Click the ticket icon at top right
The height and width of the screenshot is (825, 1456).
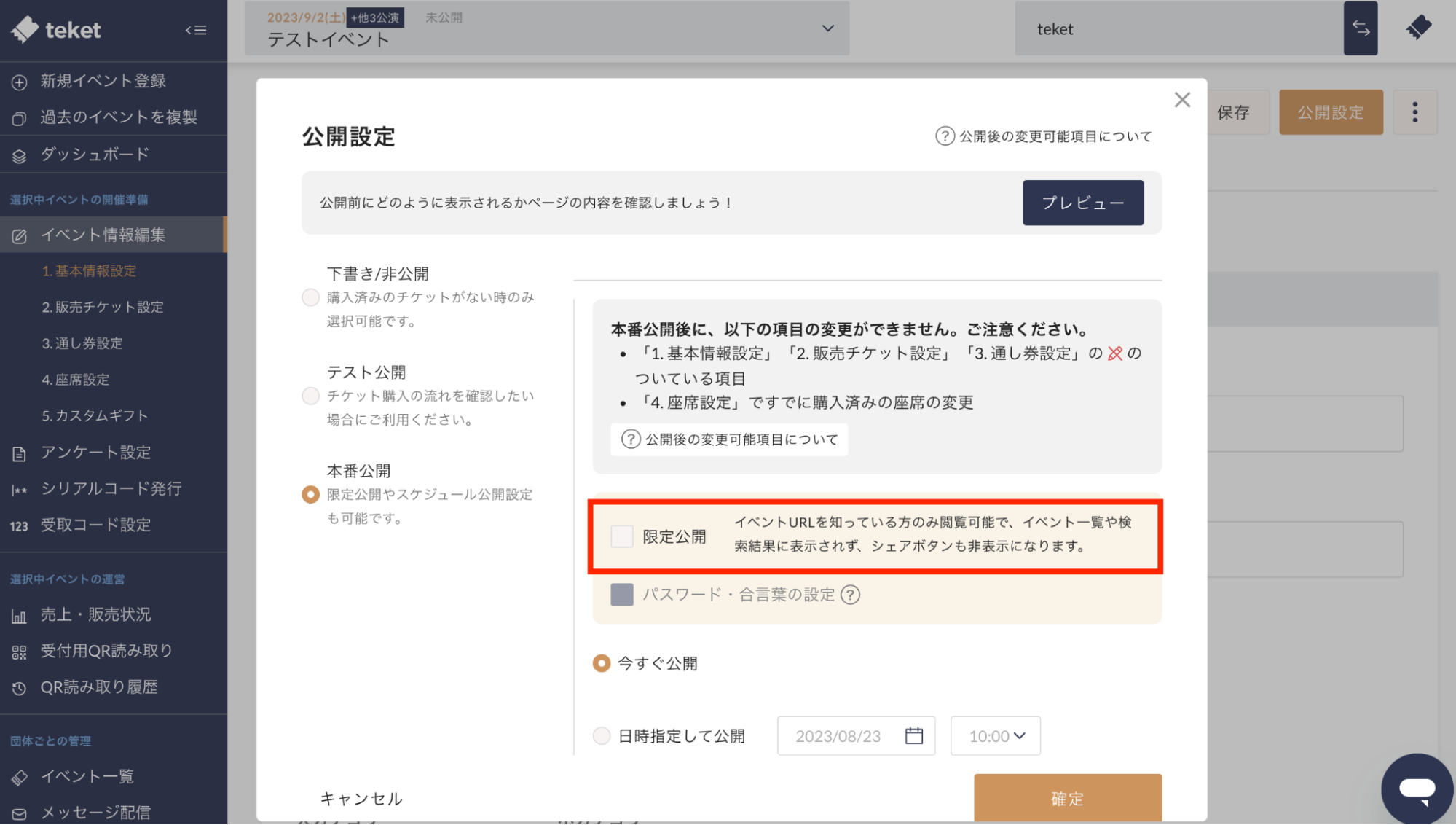point(1417,28)
